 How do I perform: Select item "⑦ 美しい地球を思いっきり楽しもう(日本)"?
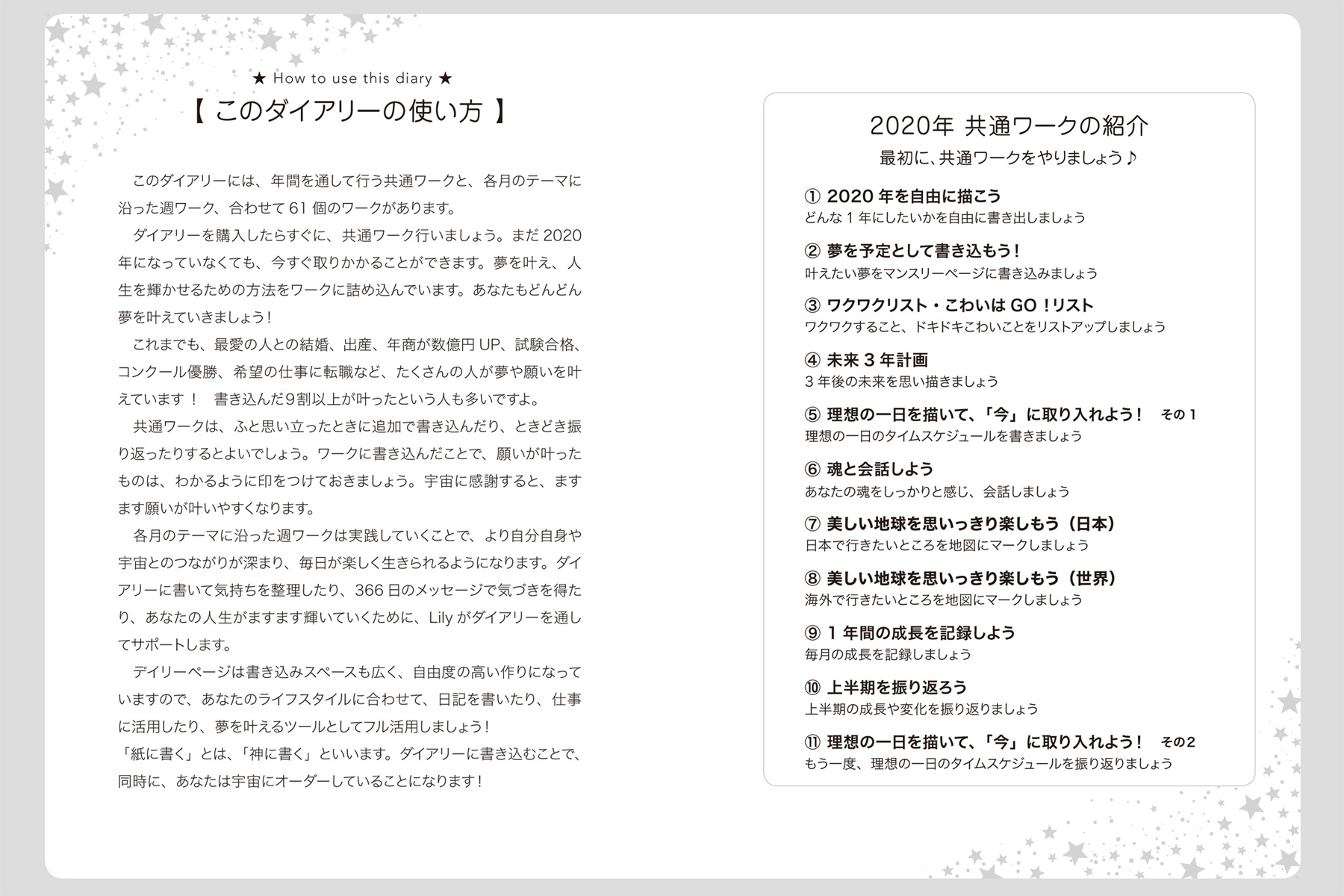coord(960,524)
